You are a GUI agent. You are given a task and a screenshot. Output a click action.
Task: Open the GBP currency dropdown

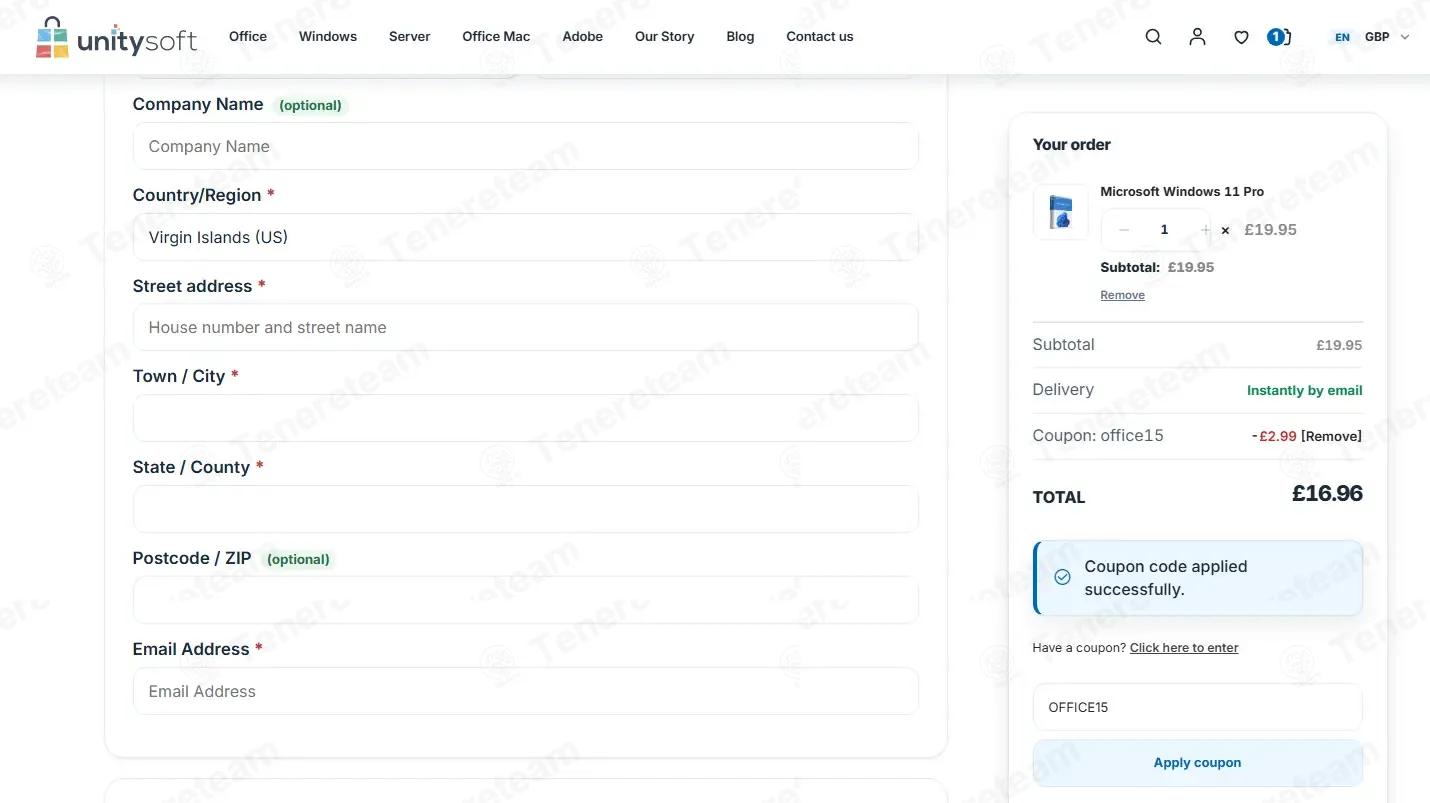pyautogui.click(x=1387, y=37)
